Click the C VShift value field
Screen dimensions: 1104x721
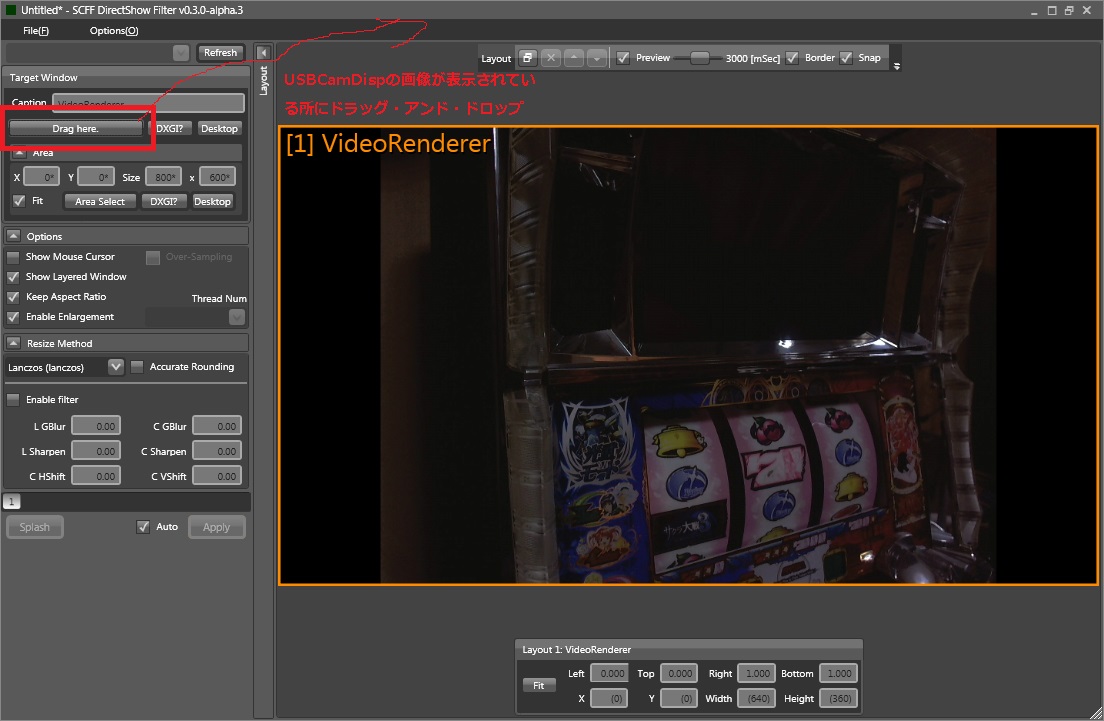coord(218,477)
